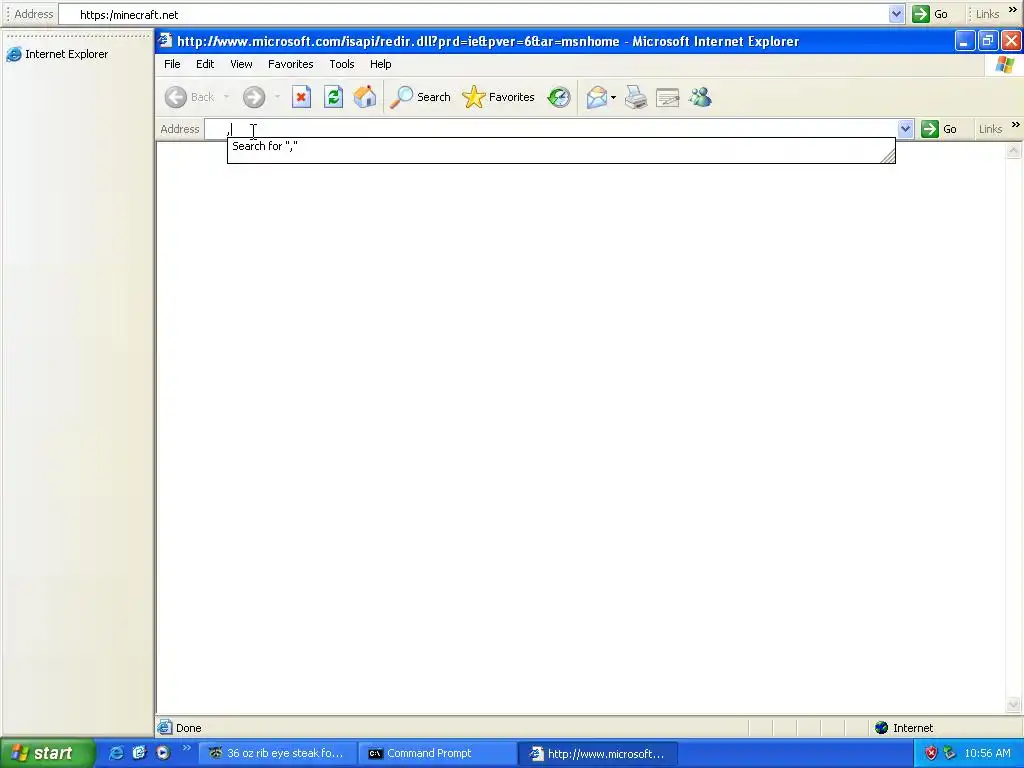Click the Back navigation button
Viewport: 1024px width, 768px height.
tap(189, 97)
